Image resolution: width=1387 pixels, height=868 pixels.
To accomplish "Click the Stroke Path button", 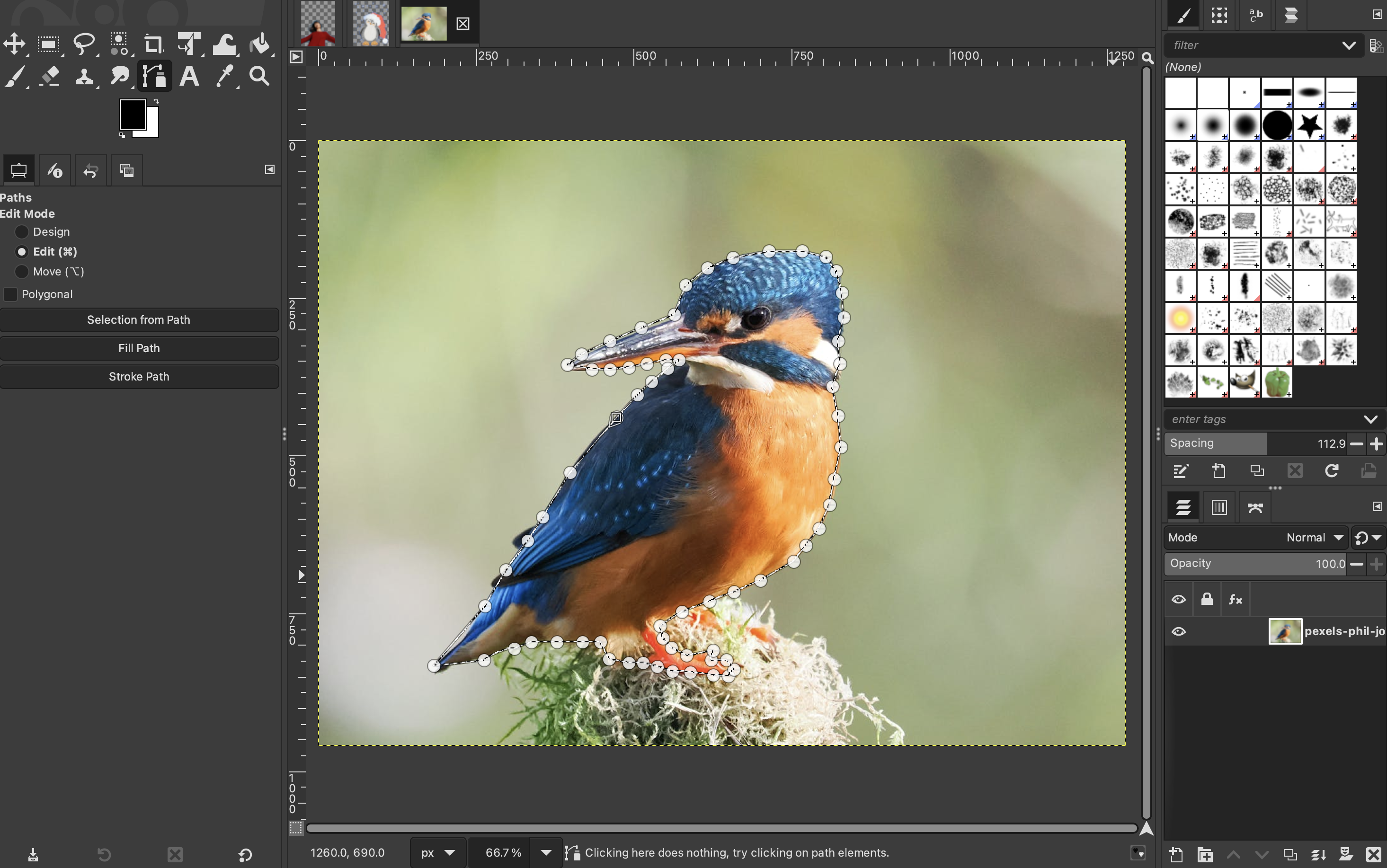I will coord(139,377).
